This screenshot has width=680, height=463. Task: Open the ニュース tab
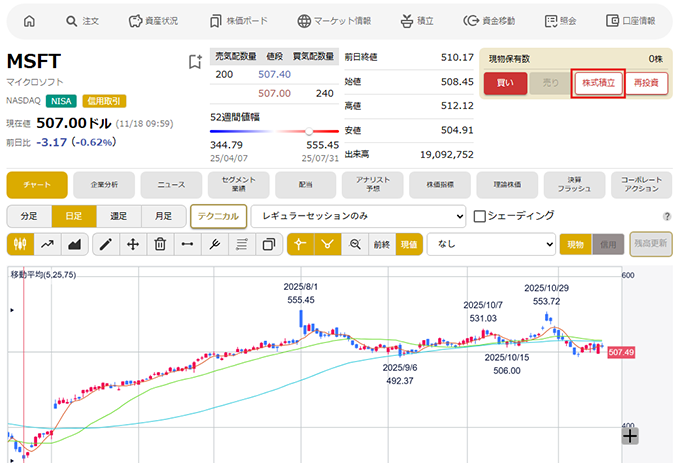pos(171,185)
